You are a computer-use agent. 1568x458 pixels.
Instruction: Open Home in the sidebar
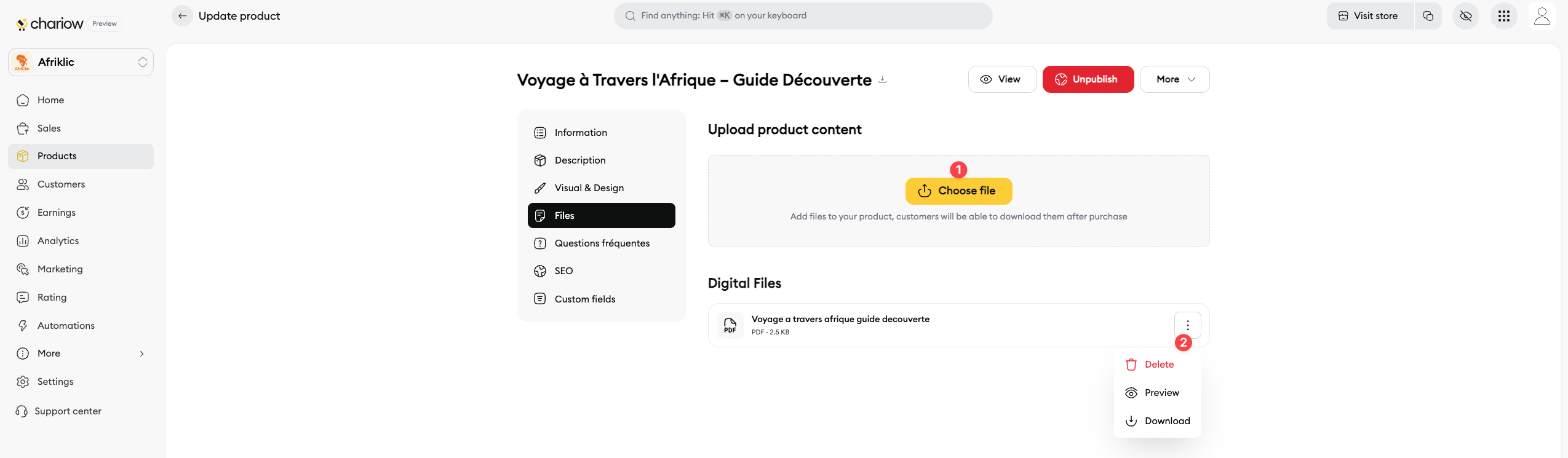click(81, 100)
